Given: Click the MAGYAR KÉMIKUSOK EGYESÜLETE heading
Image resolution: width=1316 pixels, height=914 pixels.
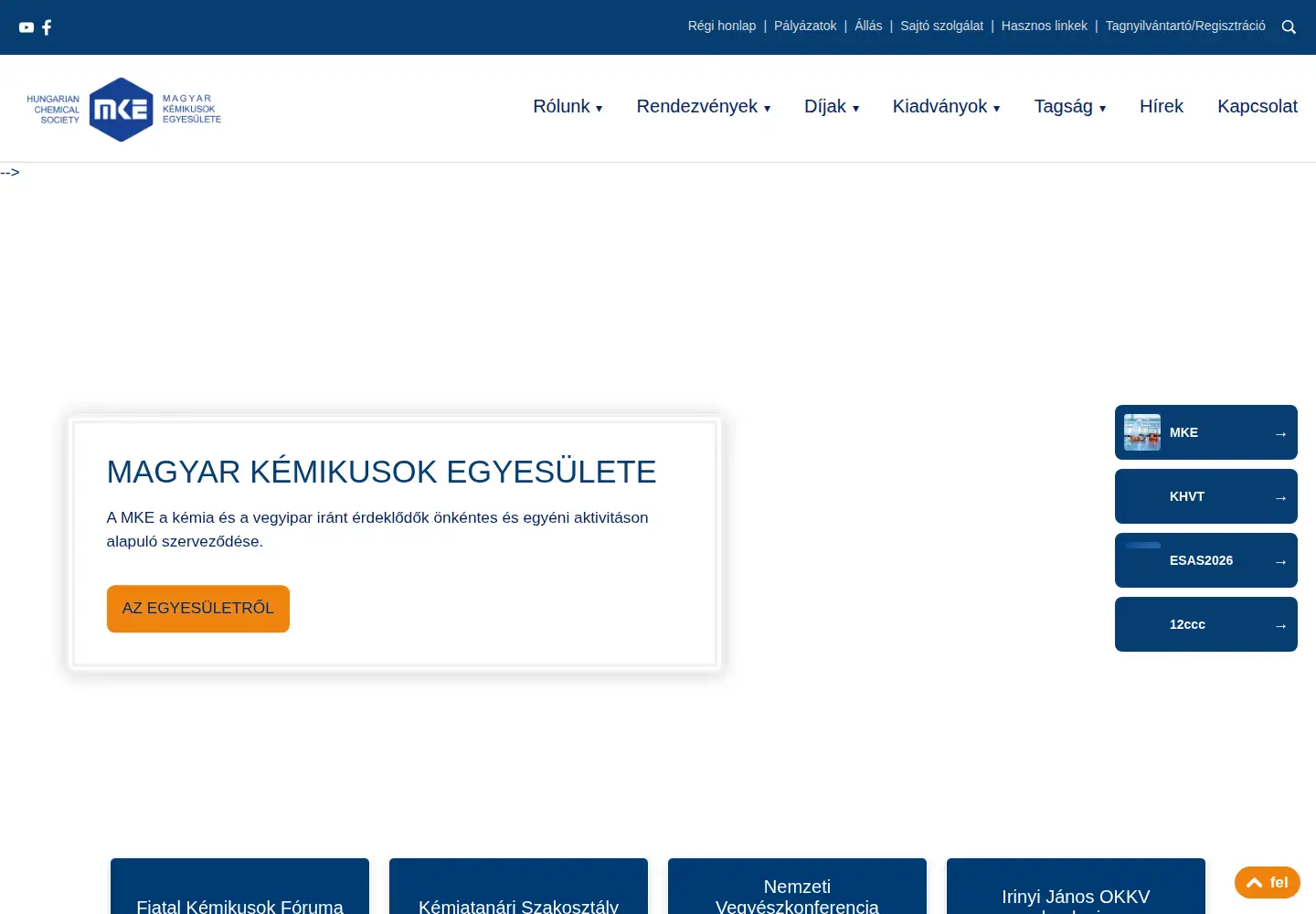Looking at the screenshot, I should 381,472.
